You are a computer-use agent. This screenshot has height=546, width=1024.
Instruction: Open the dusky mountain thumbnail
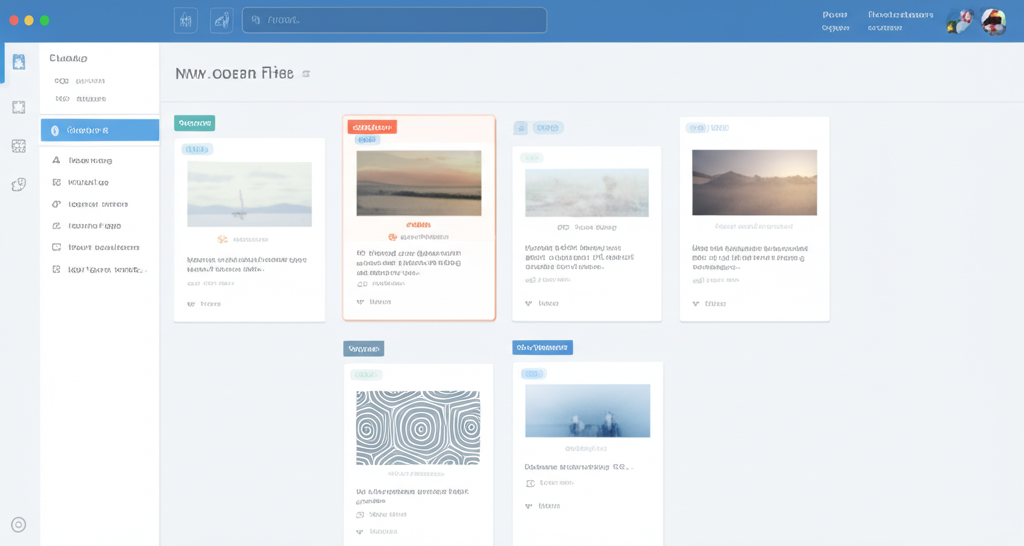click(x=754, y=182)
